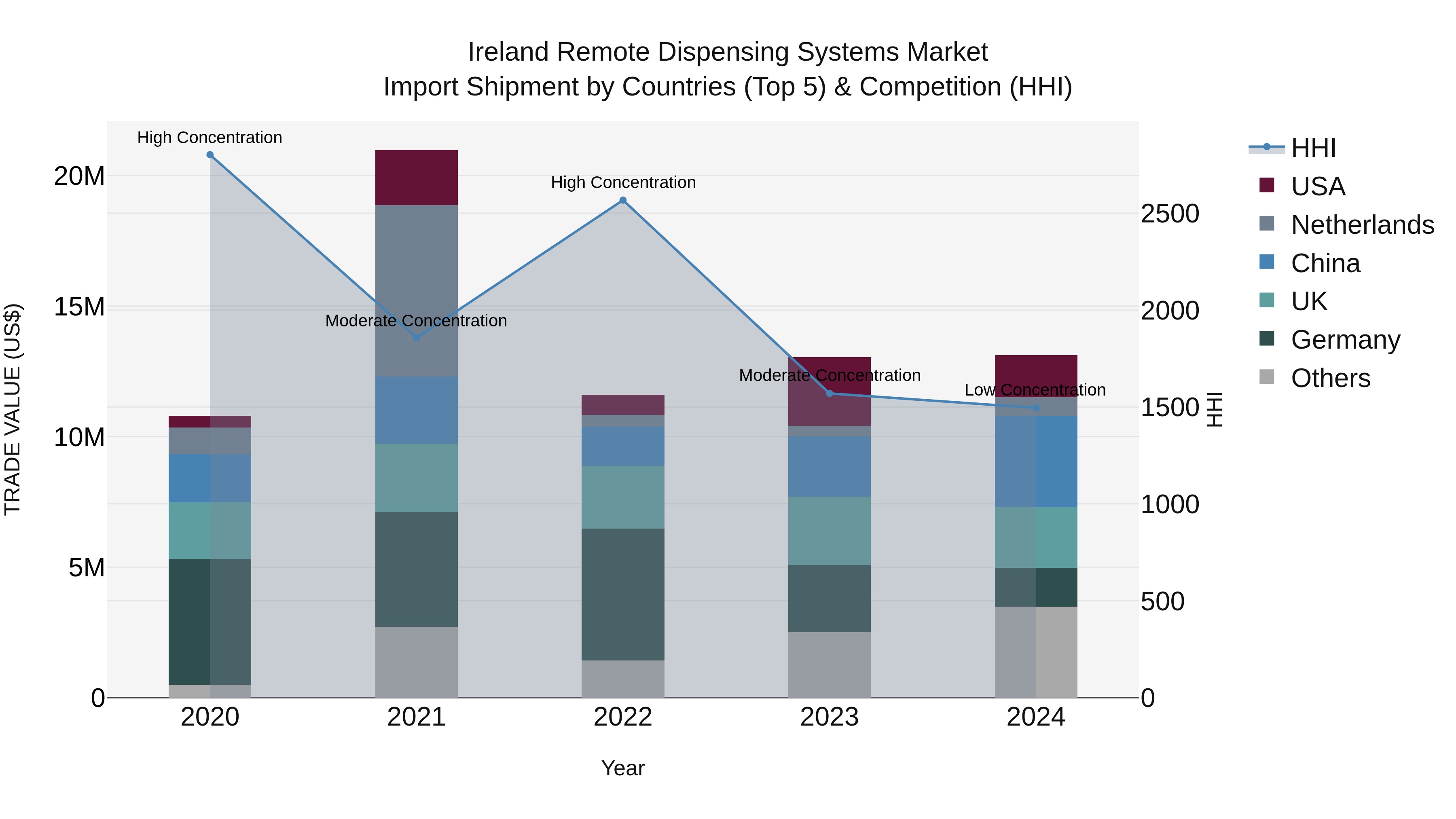This screenshot has height=819, width=1456.
Task: Click the Germany segment of 2022 bar
Action: pyautogui.click(x=623, y=595)
